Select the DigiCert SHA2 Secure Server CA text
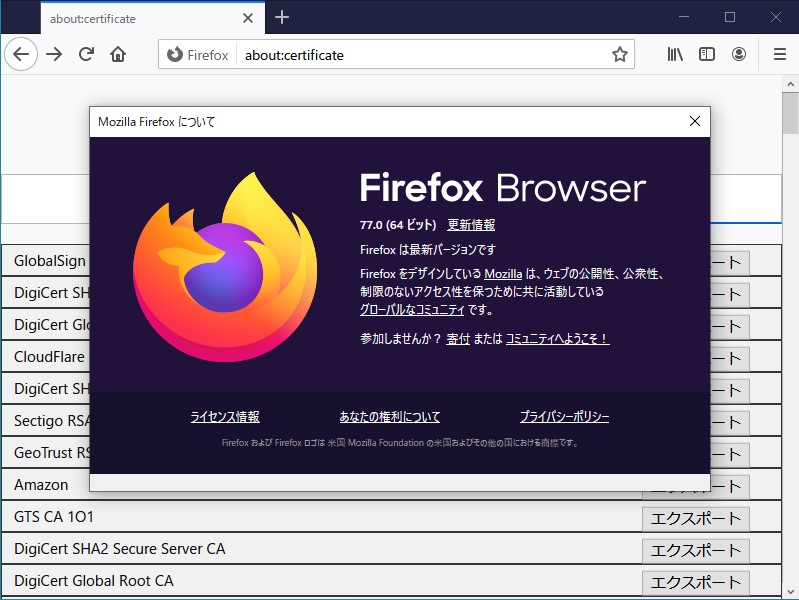 tap(119, 549)
